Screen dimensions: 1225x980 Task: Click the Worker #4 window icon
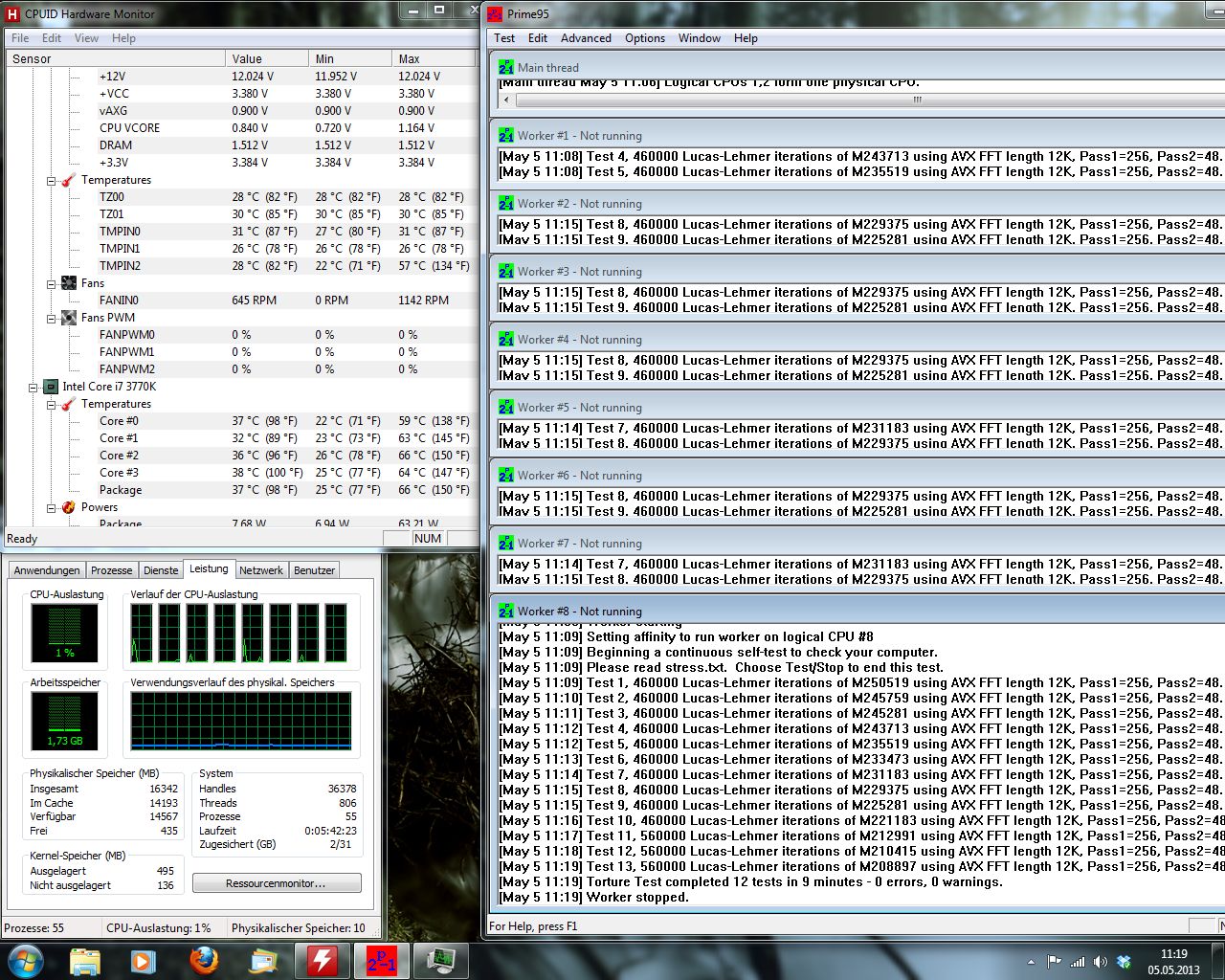(x=505, y=340)
